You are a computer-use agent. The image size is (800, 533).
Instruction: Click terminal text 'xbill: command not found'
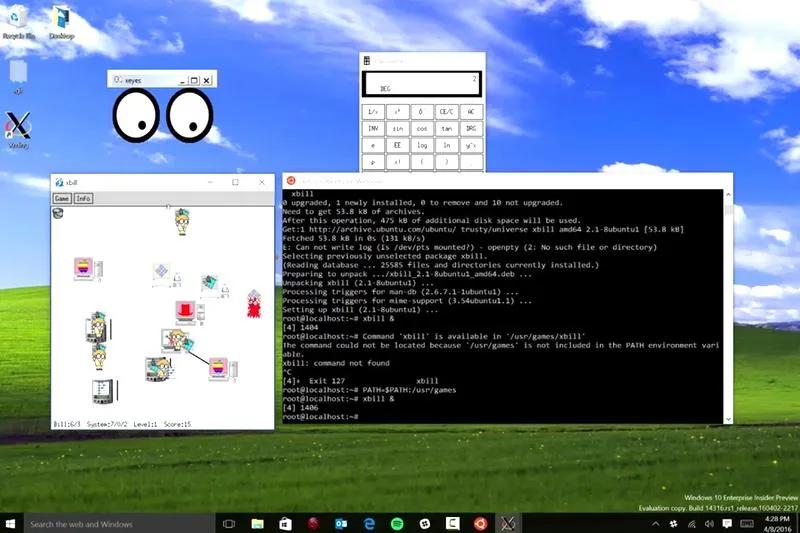pos(336,363)
